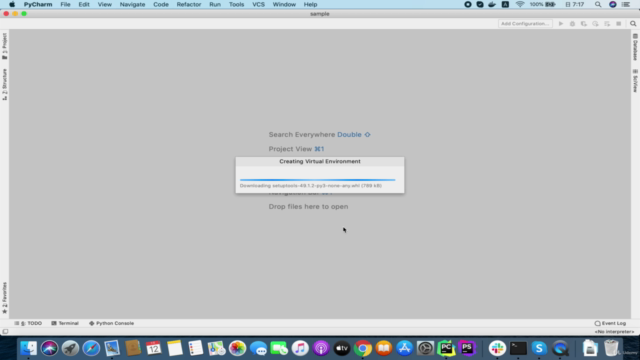Viewport: 640px width, 360px height.
Task: Open Safari from the Dock
Action: 91,348
